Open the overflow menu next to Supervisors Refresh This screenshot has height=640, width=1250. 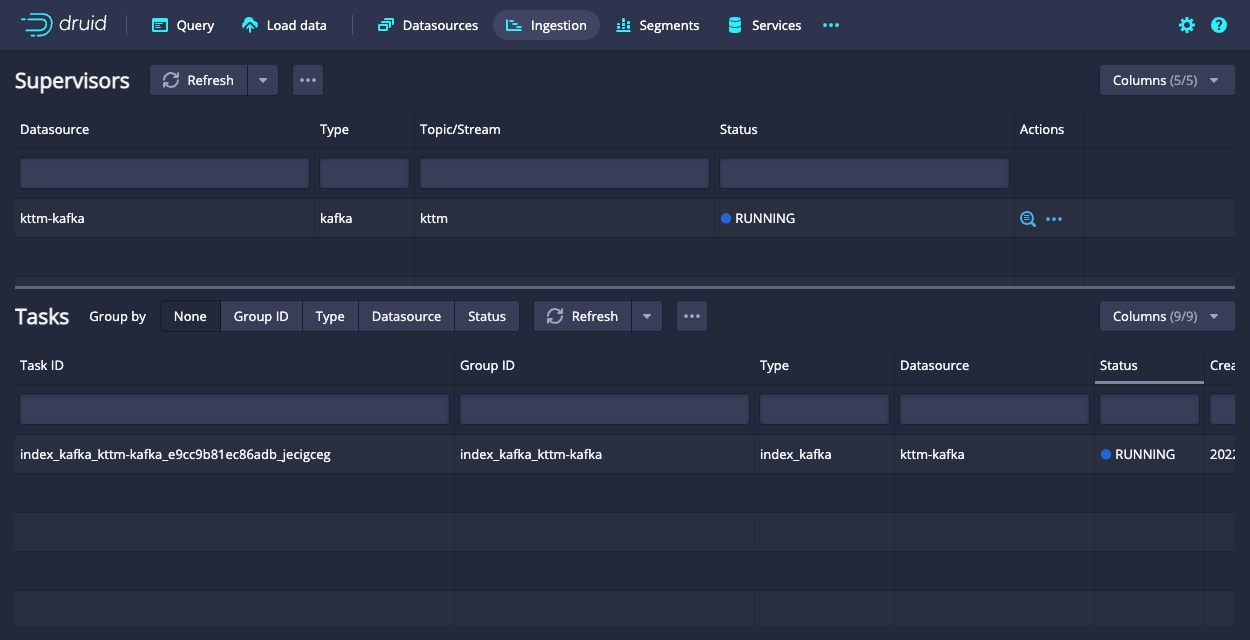(x=307, y=79)
